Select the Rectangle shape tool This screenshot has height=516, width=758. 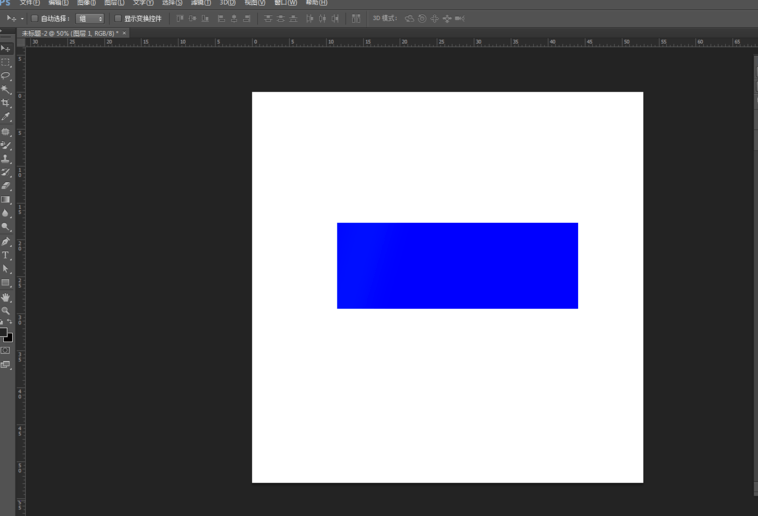[6, 282]
